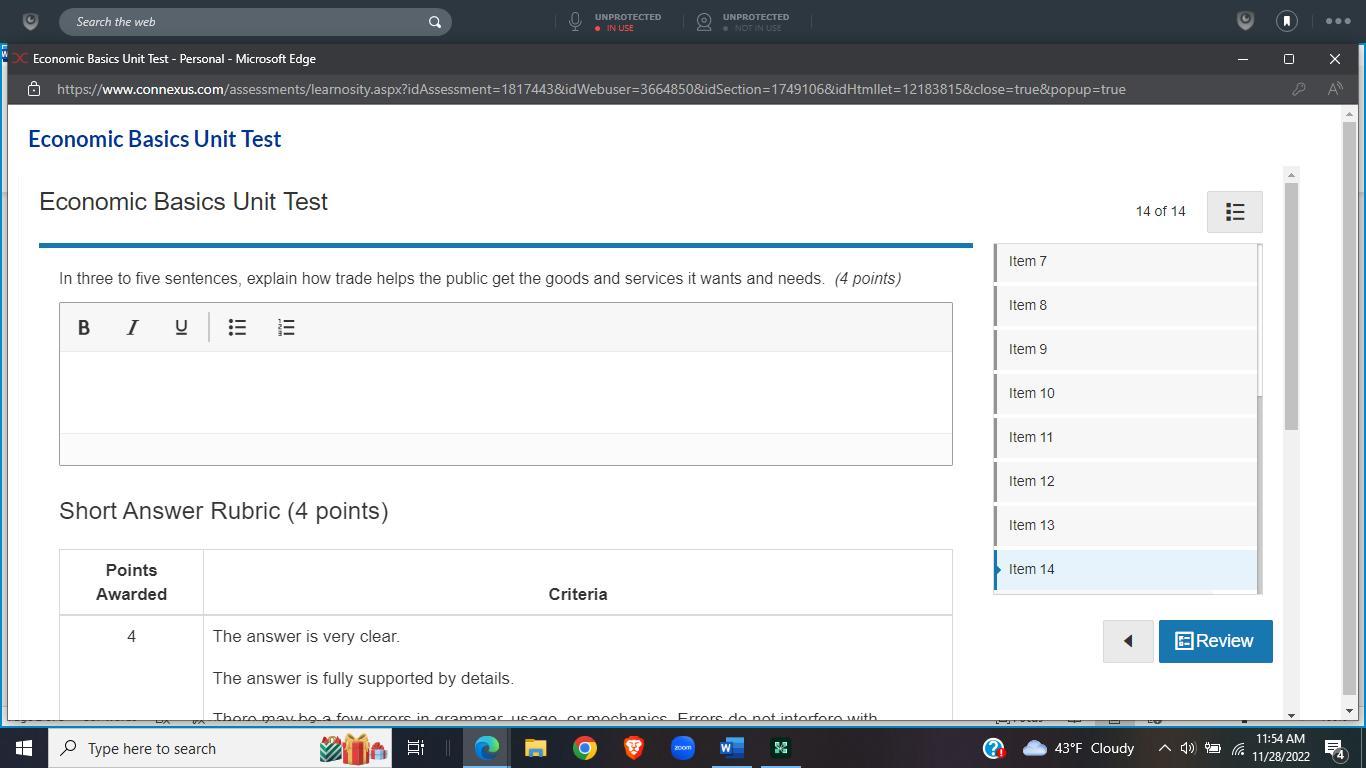Viewport: 1366px width, 768px height.
Task: Click the inner assessment scrollbar thumb
Action: click(x=1291, y=307)
